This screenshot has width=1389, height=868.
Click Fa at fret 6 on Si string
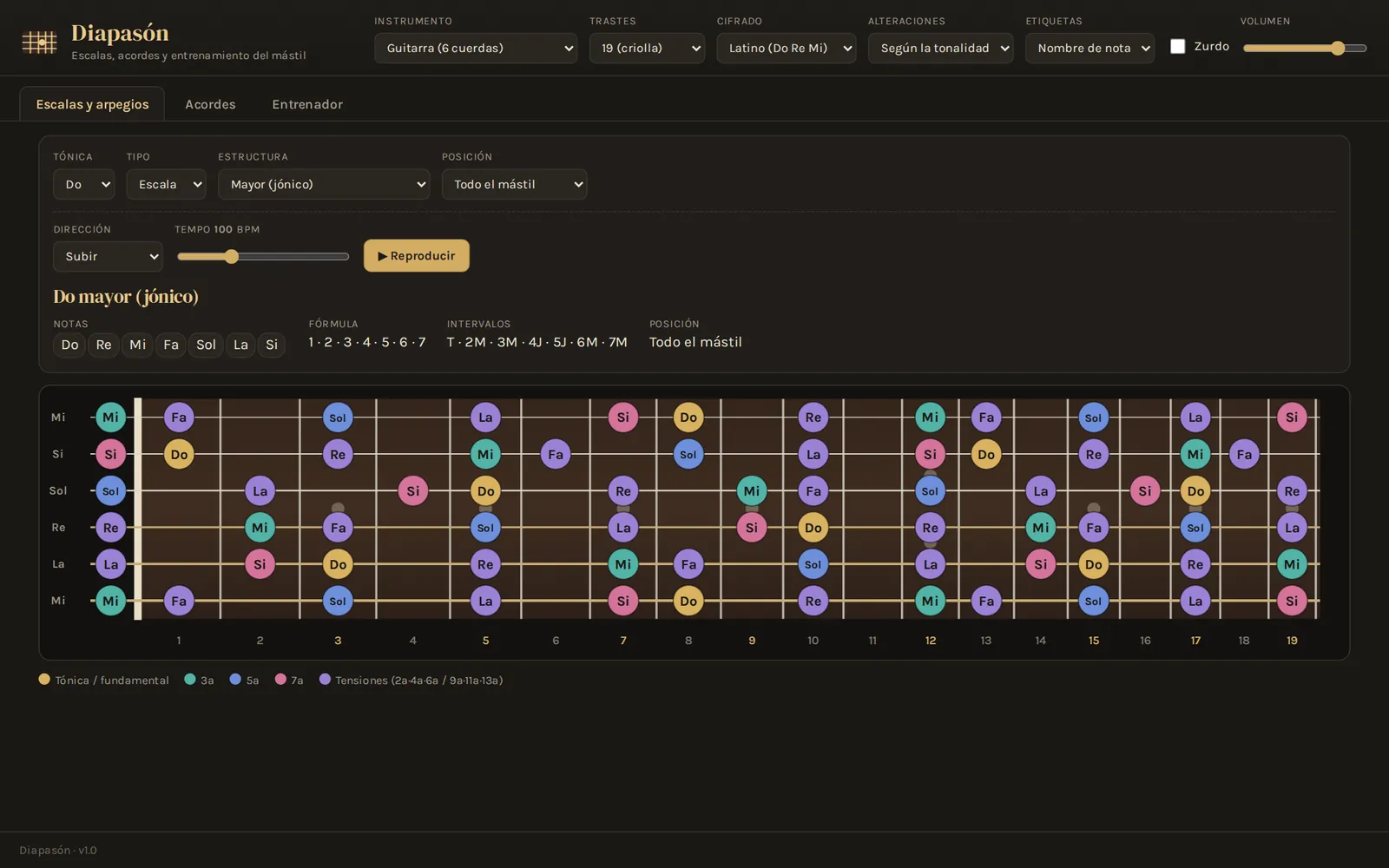pos(556,454)
